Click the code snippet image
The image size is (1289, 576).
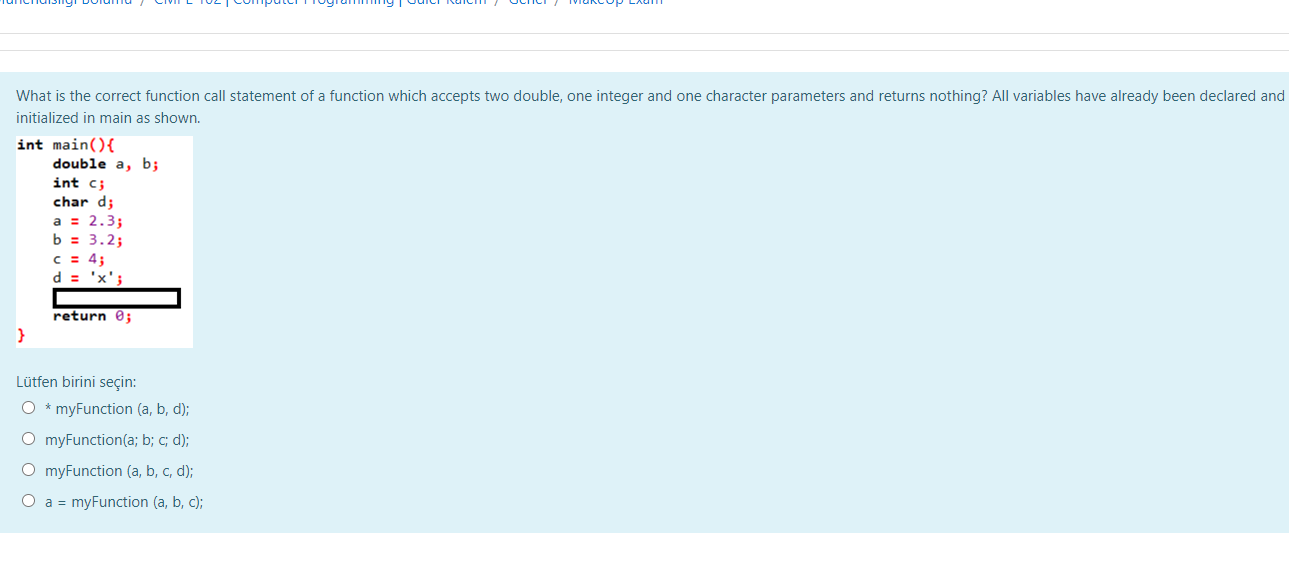coord(103,240)
